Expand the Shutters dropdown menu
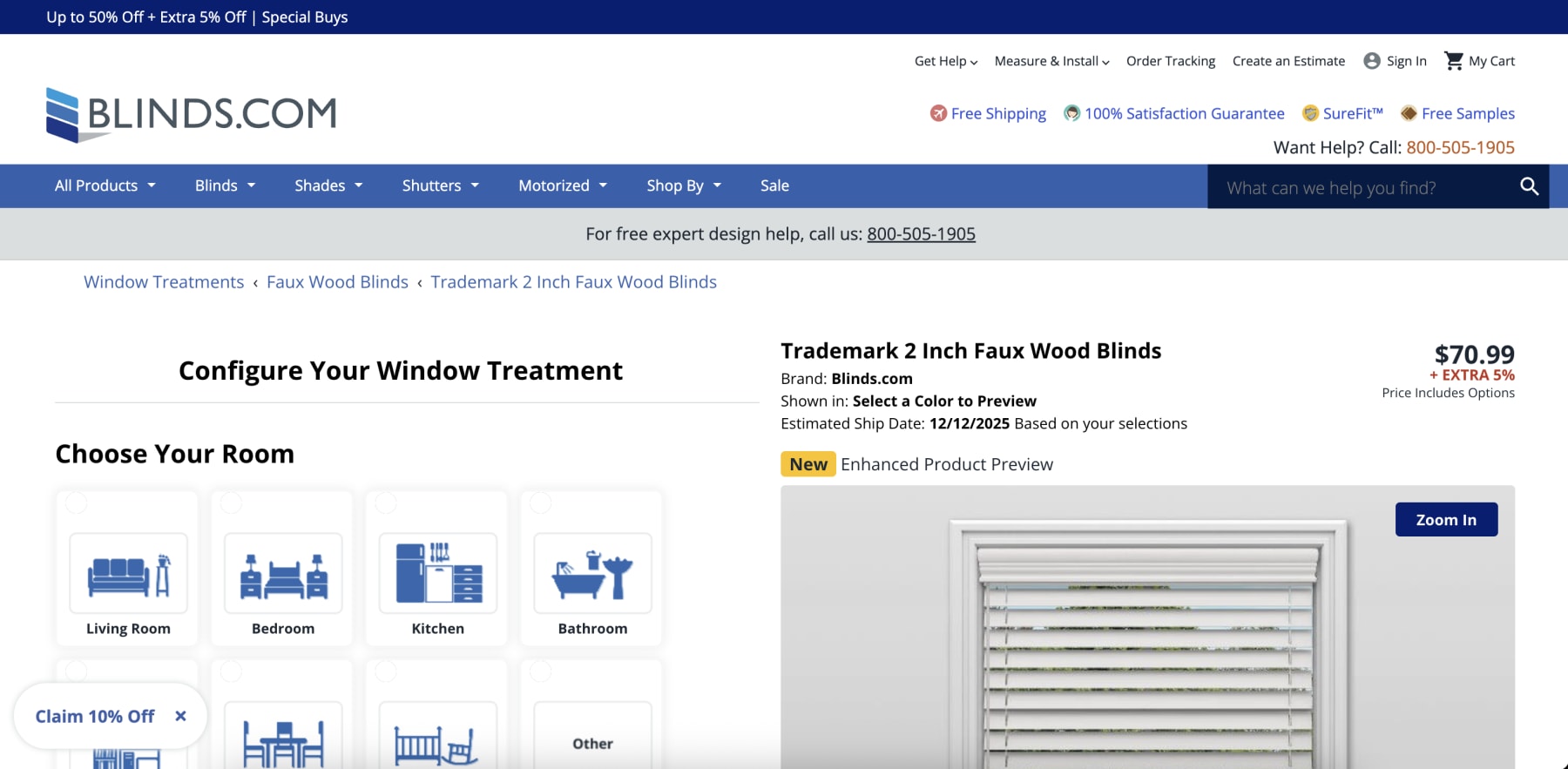The width and height of the screenshot is (1568, 769). pos(441,186)
